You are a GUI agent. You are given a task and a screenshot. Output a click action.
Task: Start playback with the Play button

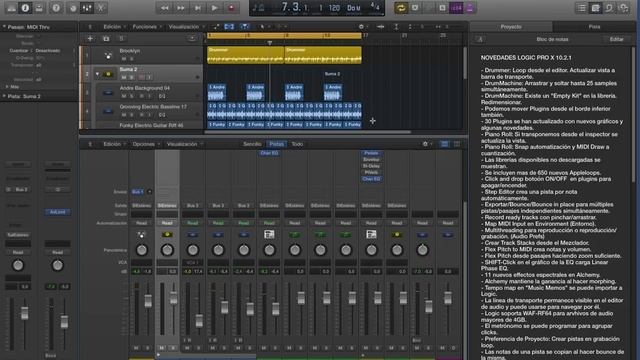(x=214, y=8)
